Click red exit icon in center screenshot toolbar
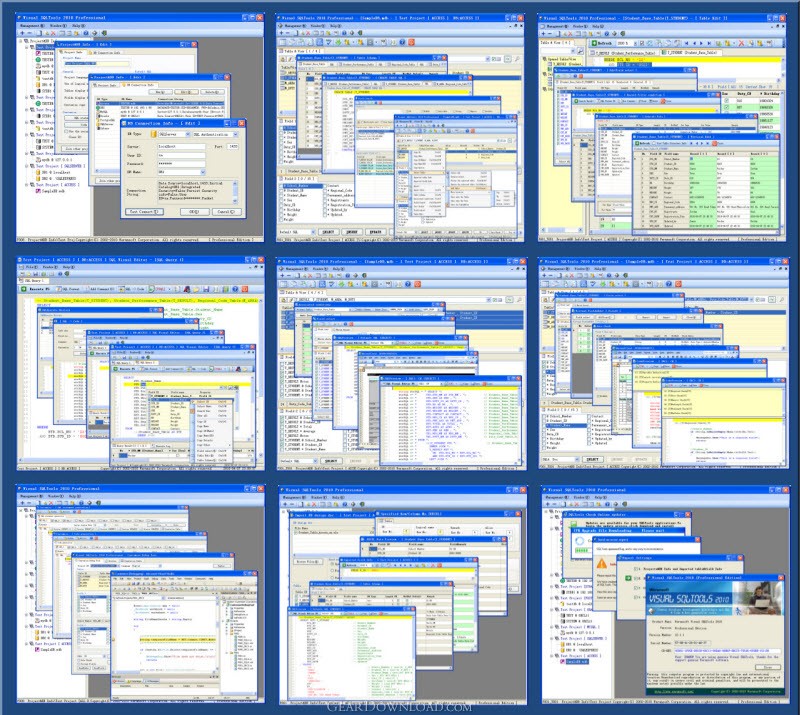 (x=417, y=284)
